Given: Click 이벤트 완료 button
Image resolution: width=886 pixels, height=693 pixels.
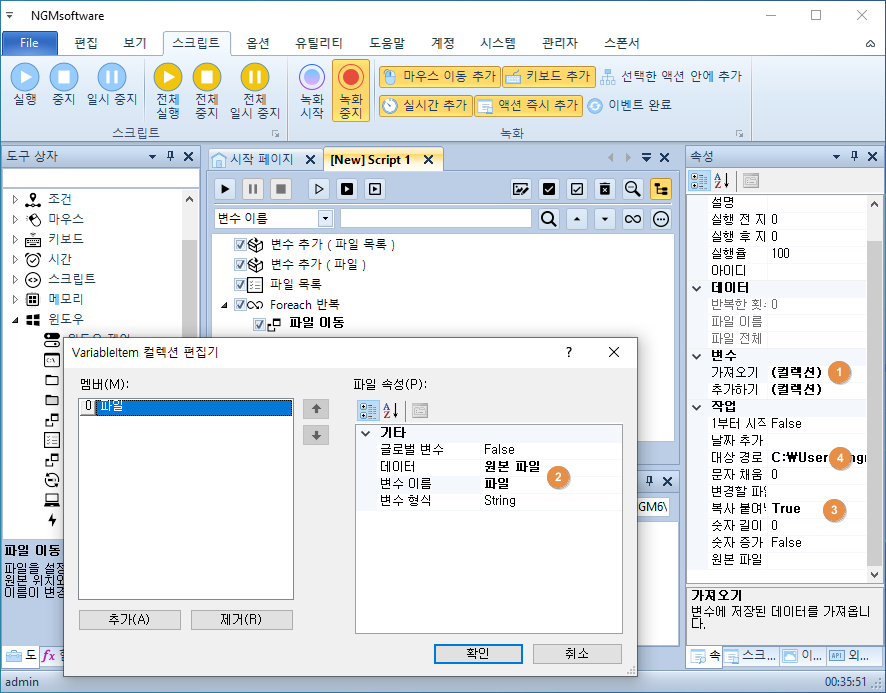Looking at the screenshot, I should pyautogui.click(x=629, y=105).
